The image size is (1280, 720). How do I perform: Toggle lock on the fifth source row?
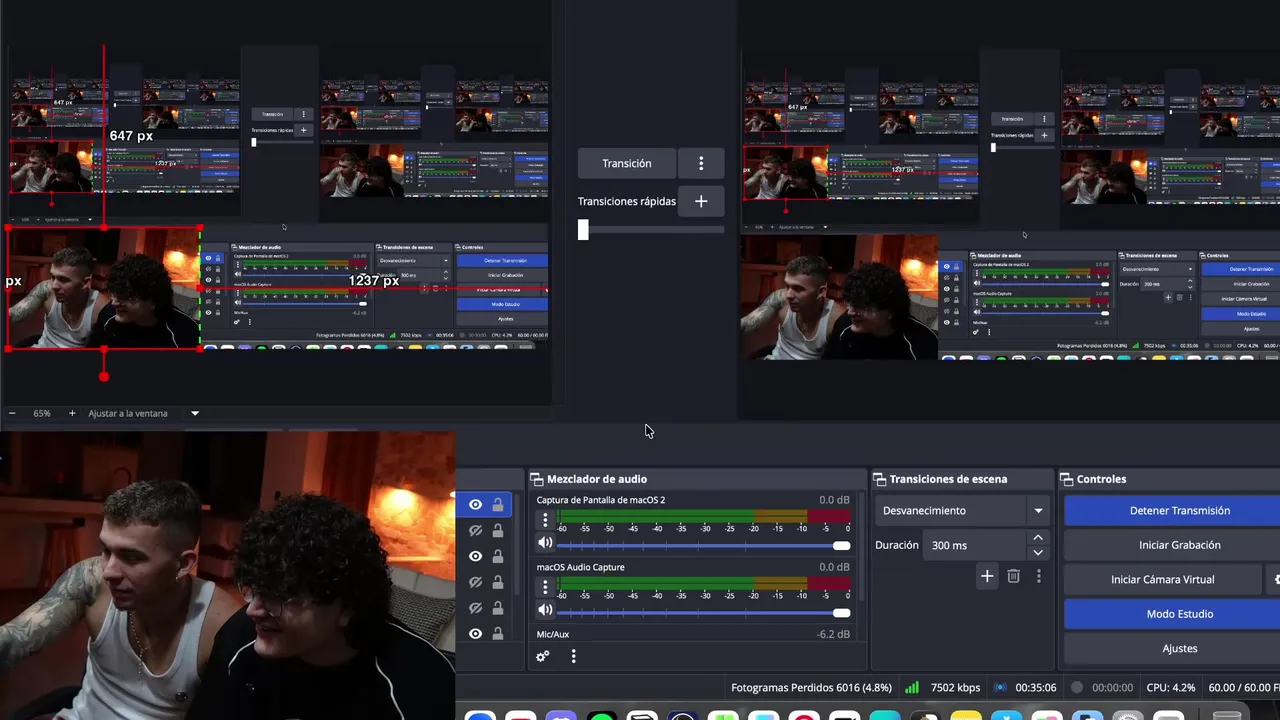click(498, 608)
